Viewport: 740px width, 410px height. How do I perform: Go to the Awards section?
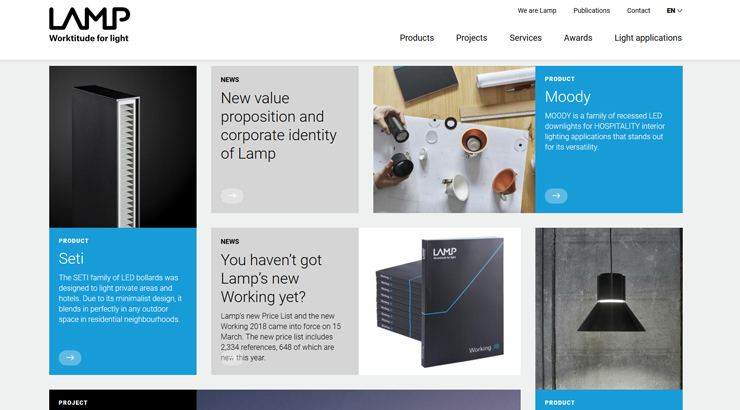(x=578, y=38)
